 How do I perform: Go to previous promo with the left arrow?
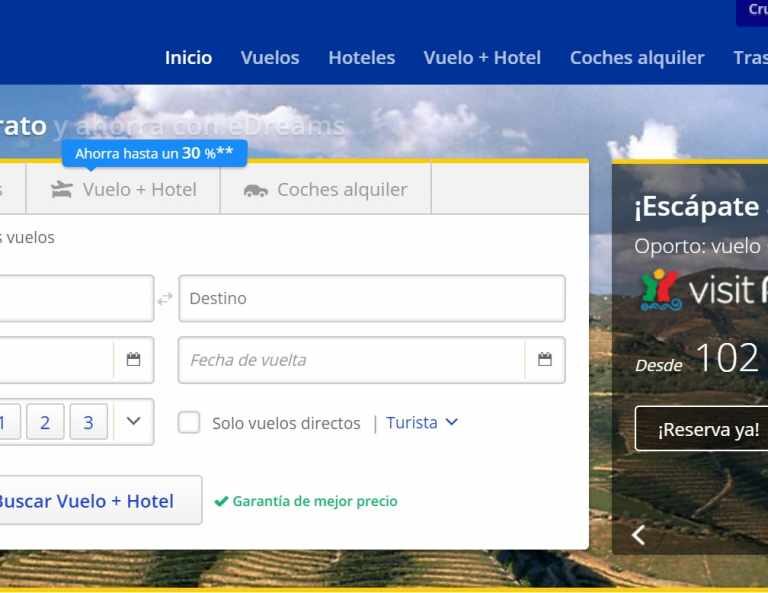coord(638,535)
